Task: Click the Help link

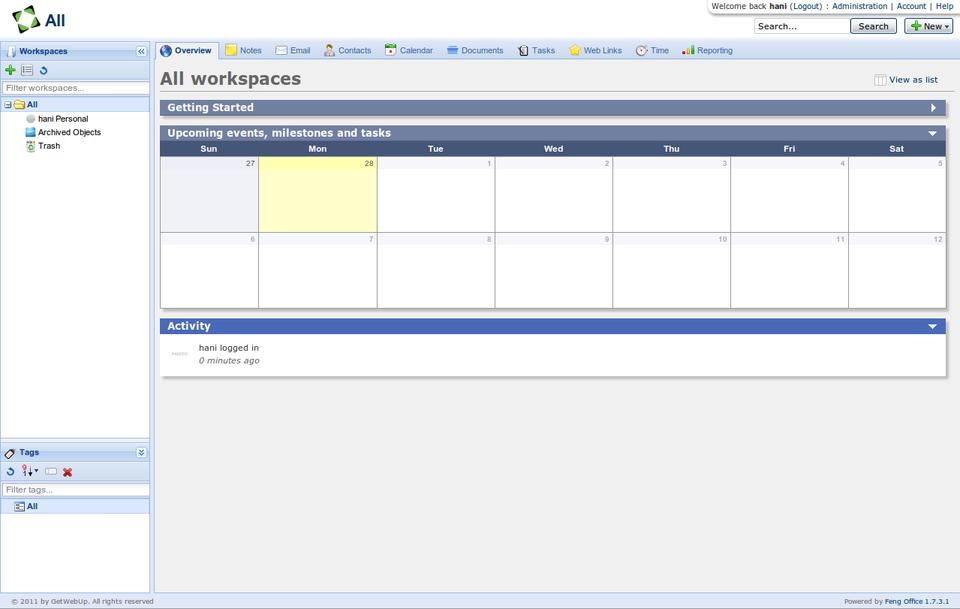Action: pyautogui.click(x=944, y=6)
